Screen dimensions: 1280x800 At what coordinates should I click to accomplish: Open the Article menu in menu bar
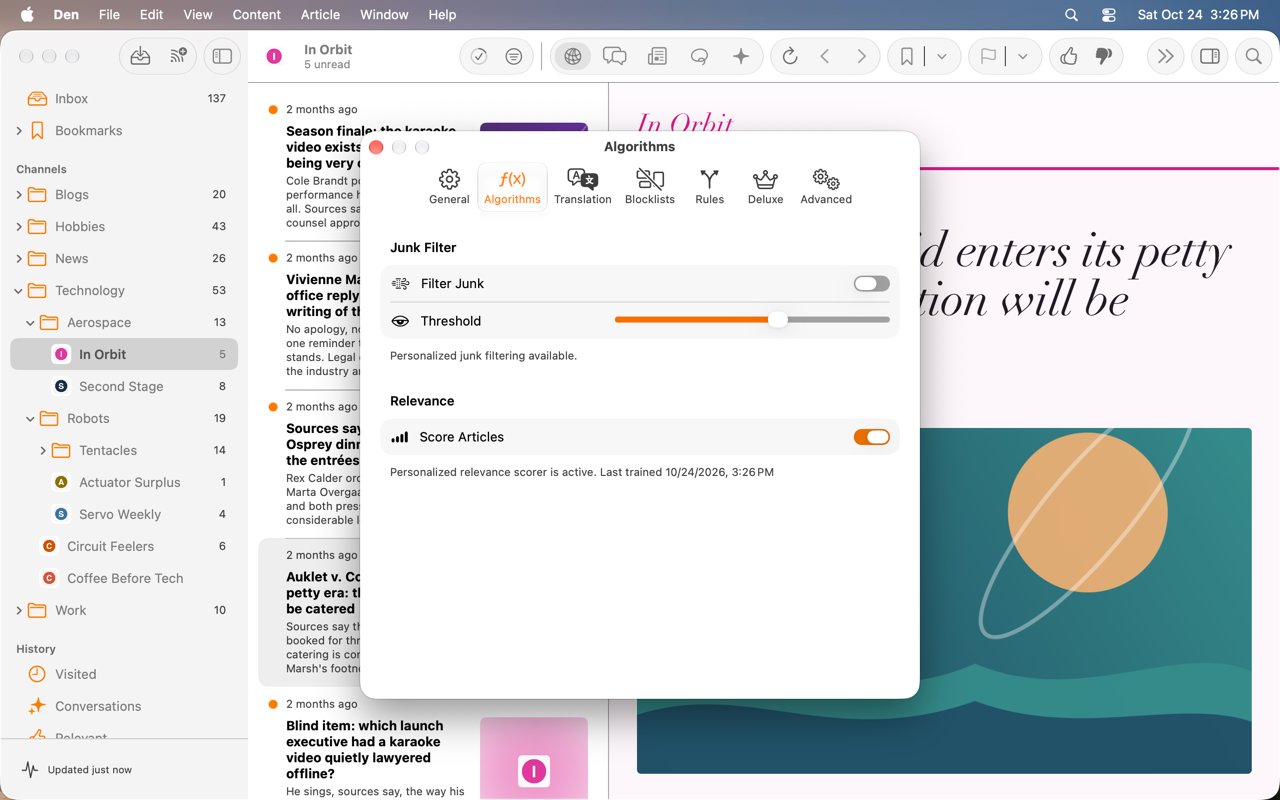click(x=320, y=15)
